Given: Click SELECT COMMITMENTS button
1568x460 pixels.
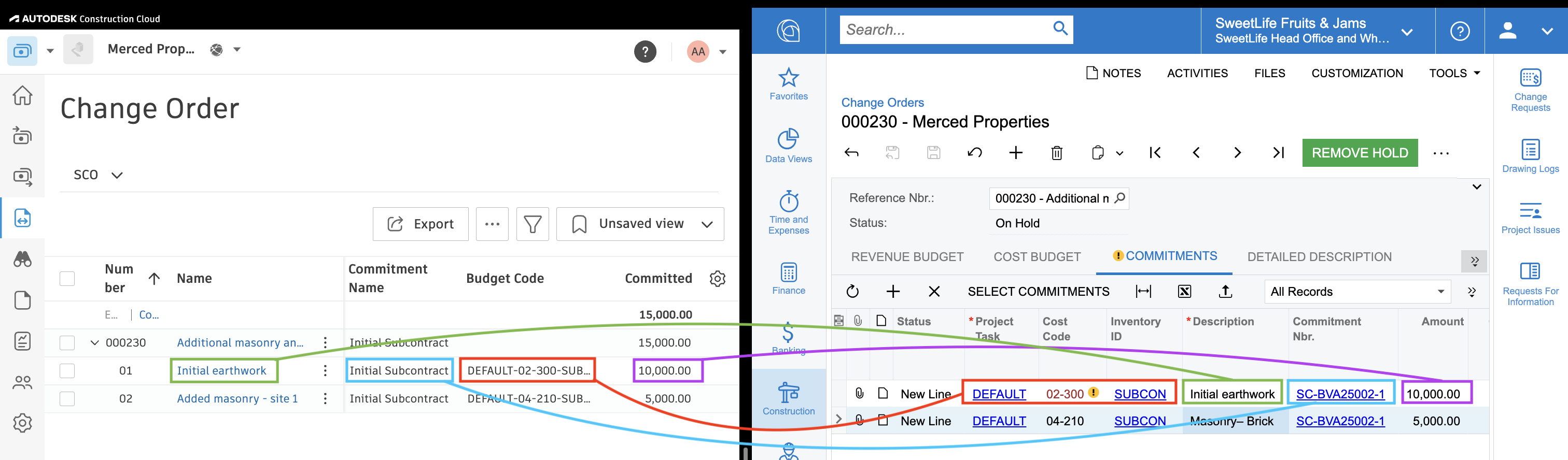Looking at the screenshot, I should (1039, 292).
